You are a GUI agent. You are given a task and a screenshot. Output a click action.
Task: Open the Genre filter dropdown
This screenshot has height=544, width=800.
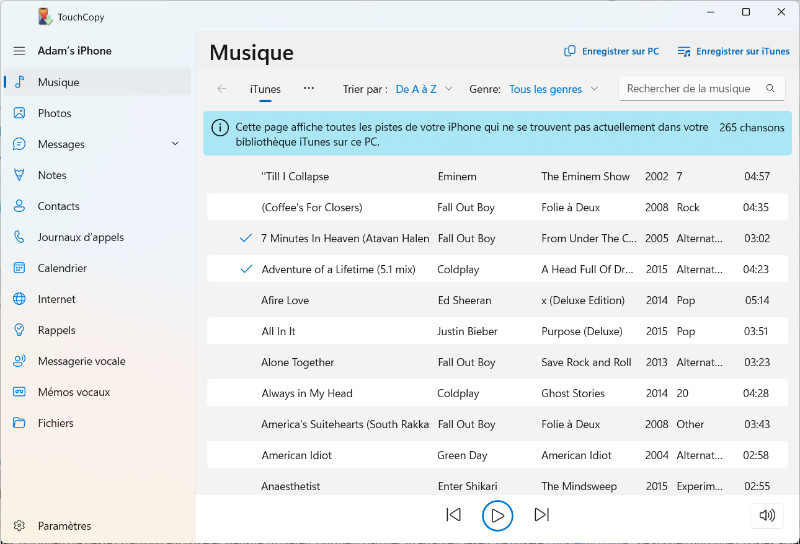553,89
